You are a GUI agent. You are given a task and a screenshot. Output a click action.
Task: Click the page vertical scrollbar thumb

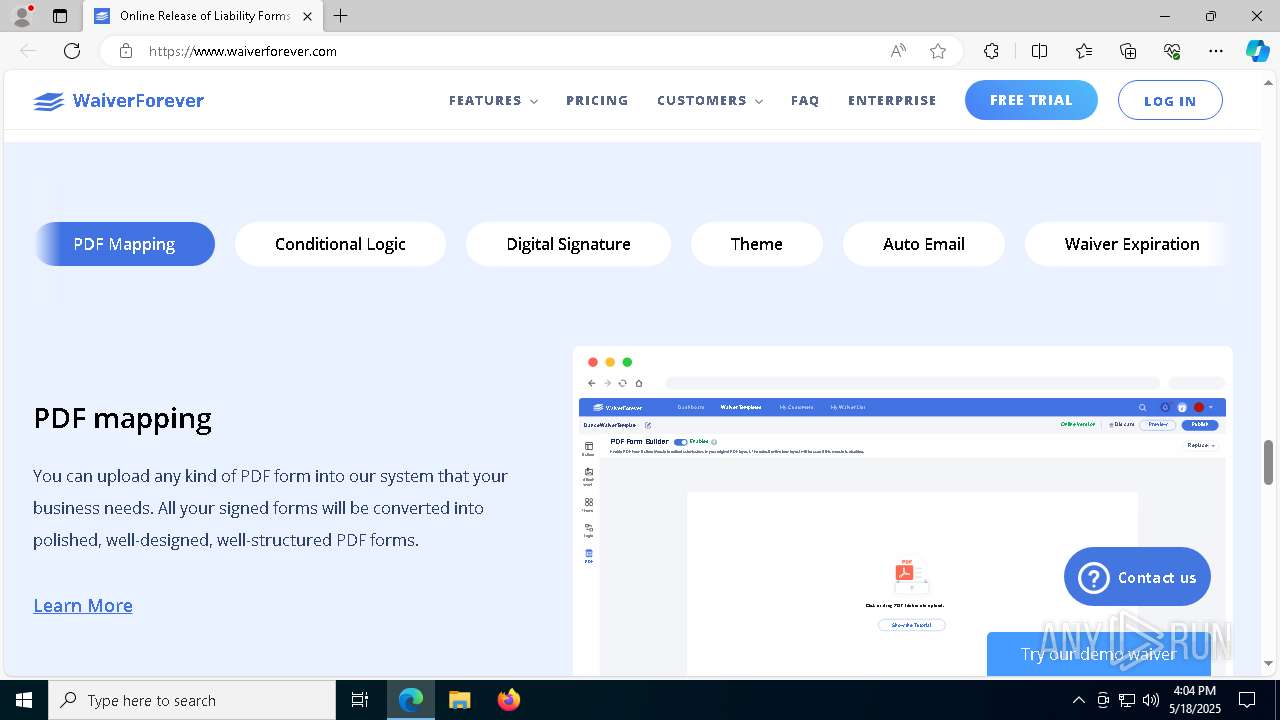pyautogui.click(x=1269, y=462)
